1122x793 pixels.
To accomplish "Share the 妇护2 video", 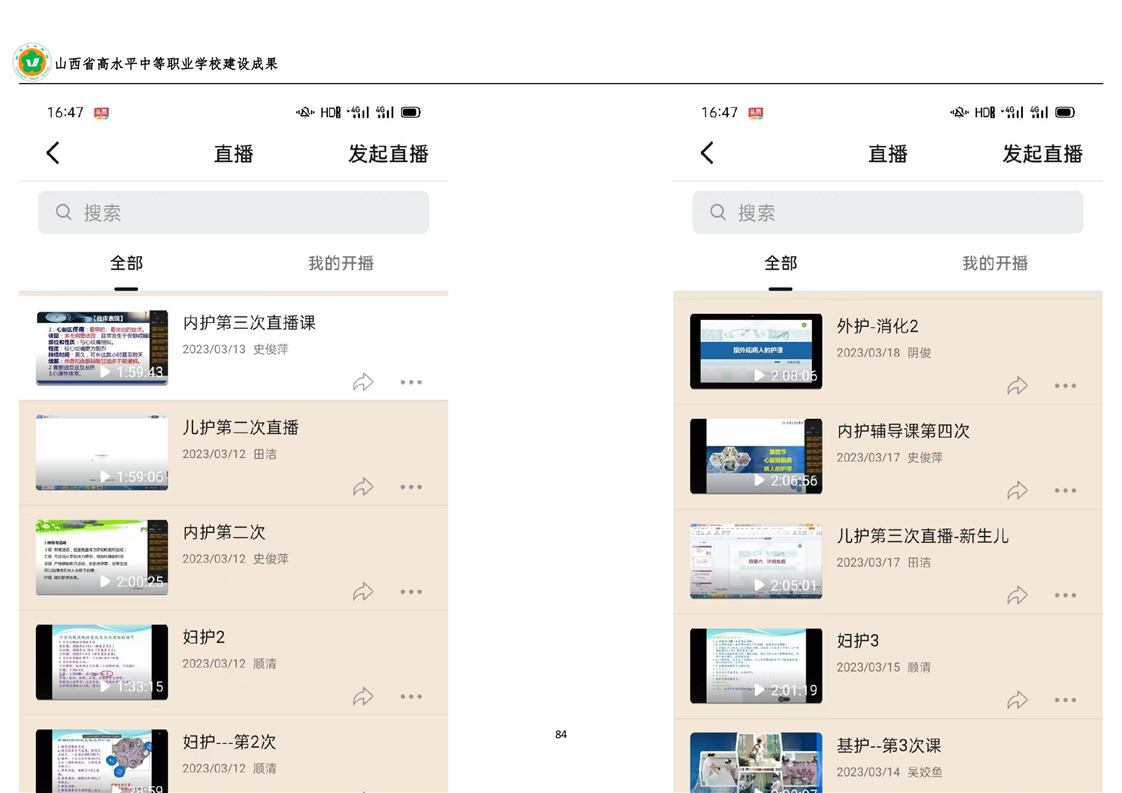I will coord(364,696).
